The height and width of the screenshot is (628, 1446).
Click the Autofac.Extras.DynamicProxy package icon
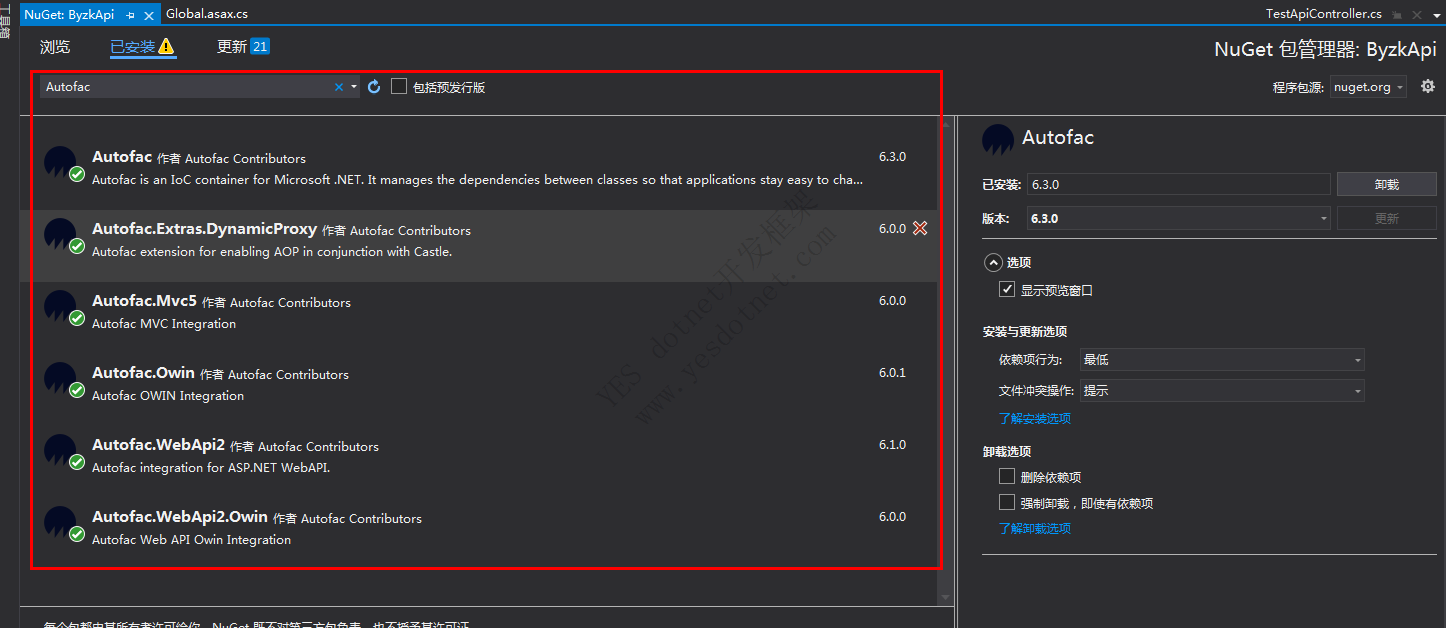point(61,235)
